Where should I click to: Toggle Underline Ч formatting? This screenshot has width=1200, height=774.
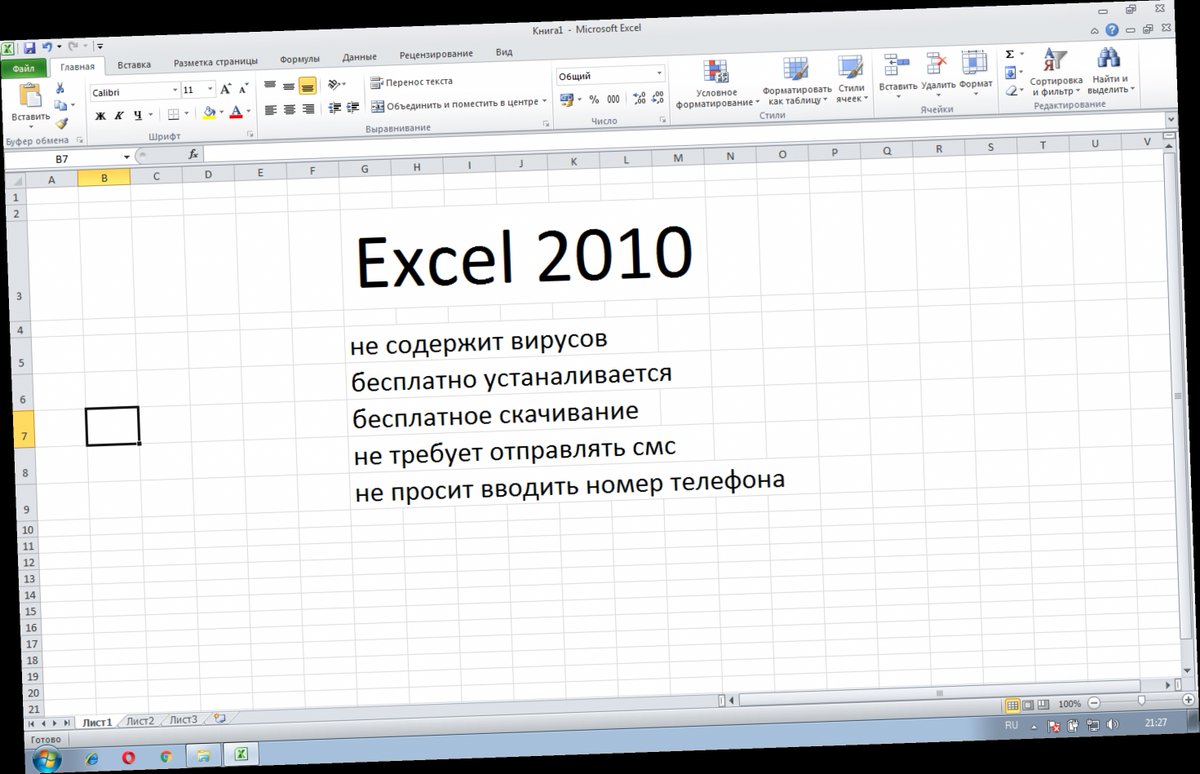click(136, 116)
